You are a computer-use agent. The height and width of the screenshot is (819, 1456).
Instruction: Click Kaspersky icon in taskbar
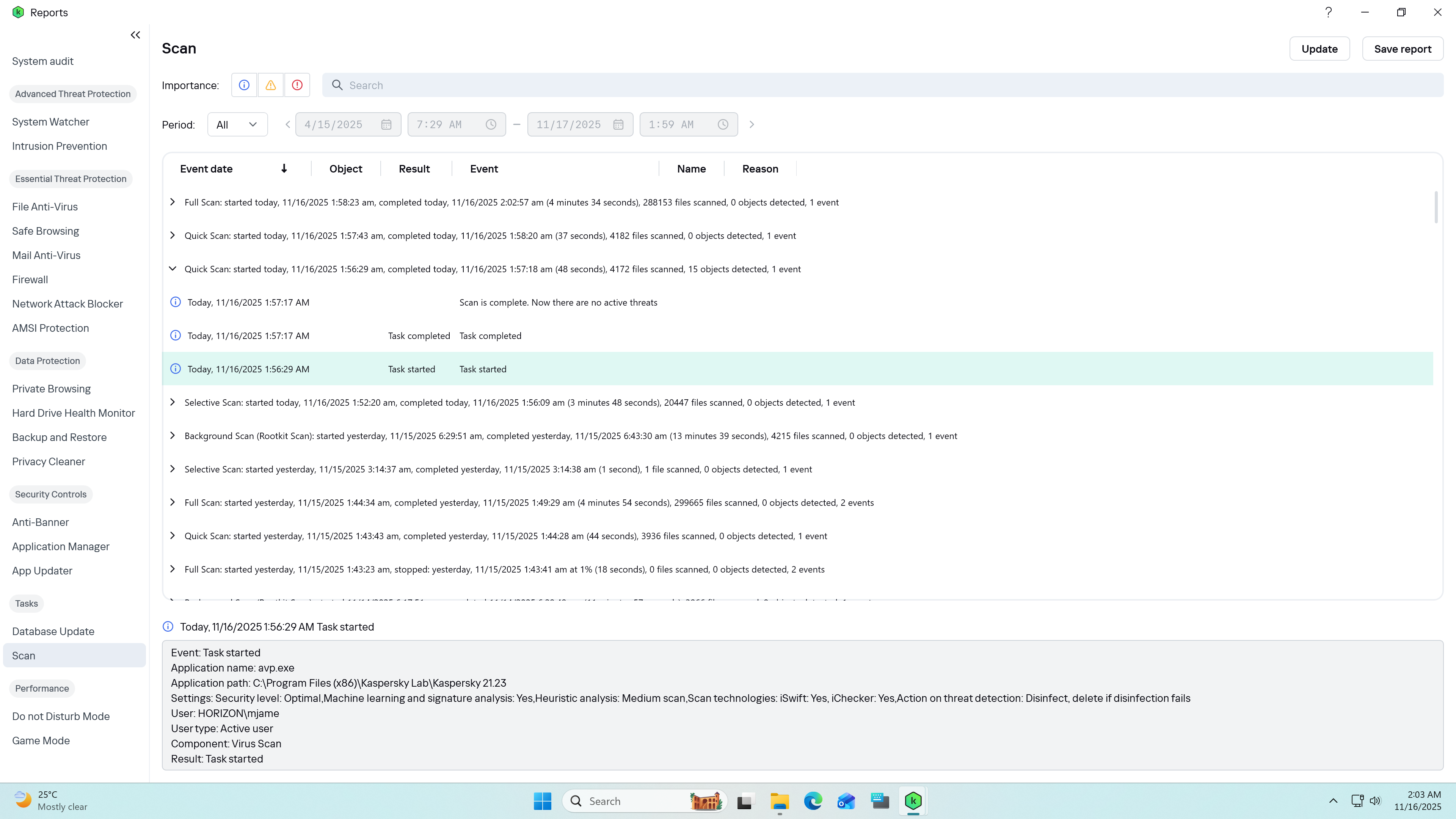pyautogui.click(x=913, y=800)
